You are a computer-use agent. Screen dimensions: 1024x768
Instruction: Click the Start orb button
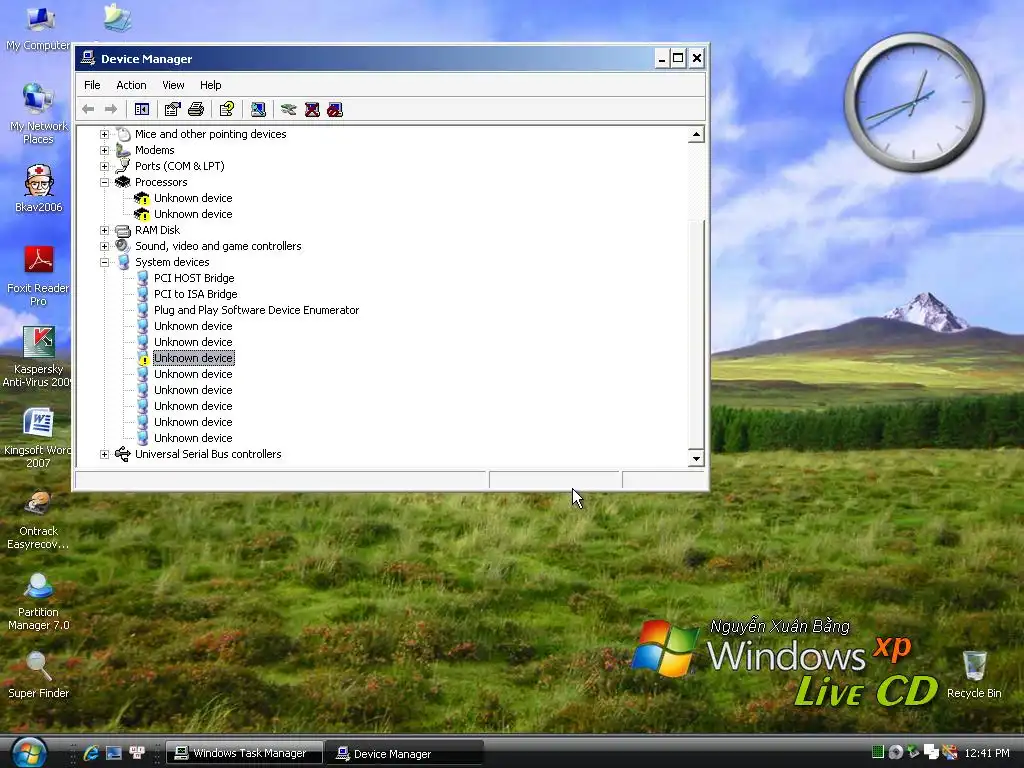(x=29, y=752)
